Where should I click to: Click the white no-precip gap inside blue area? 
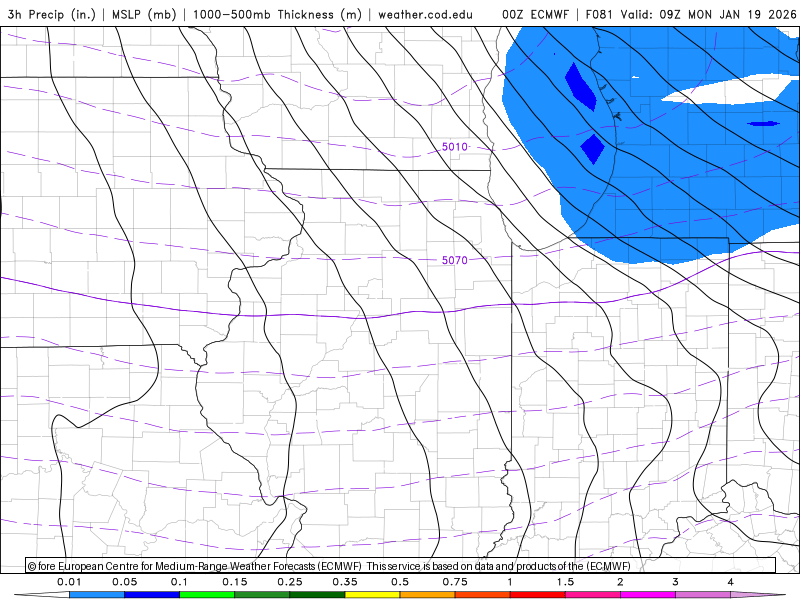(x=730, y=89)
